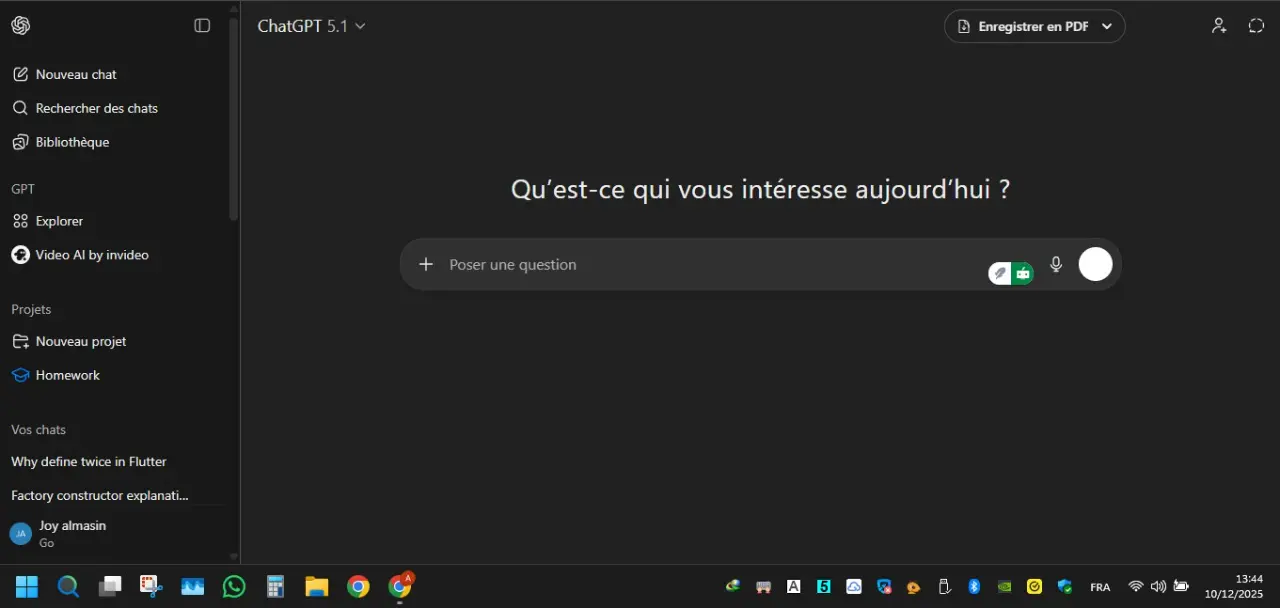Switch FRA keyboard language indicator
This screenshot has height=608, width=1280.
1100,587
